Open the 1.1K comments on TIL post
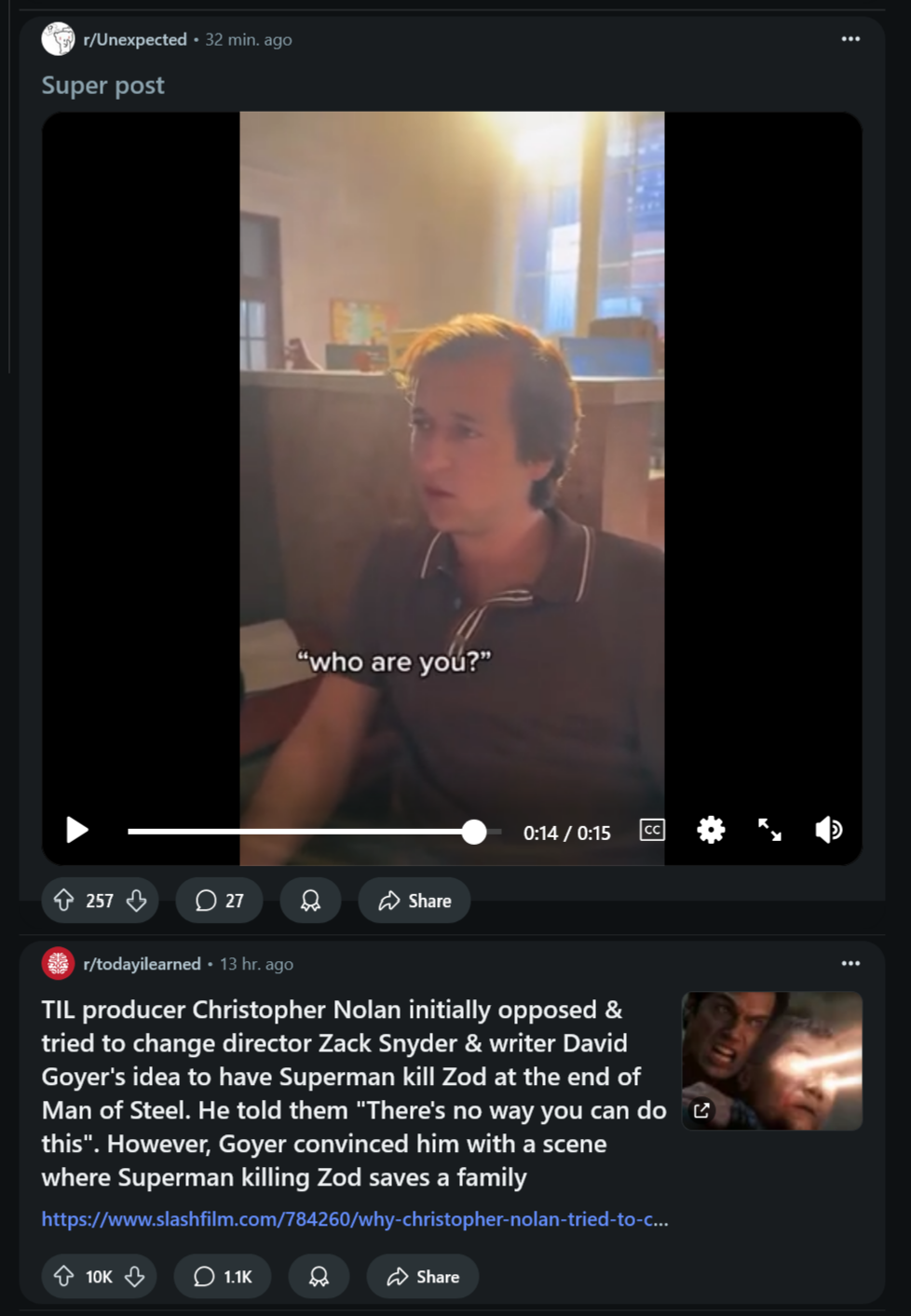Viewport: 911px width, 1316px height. click(223, 1276)
